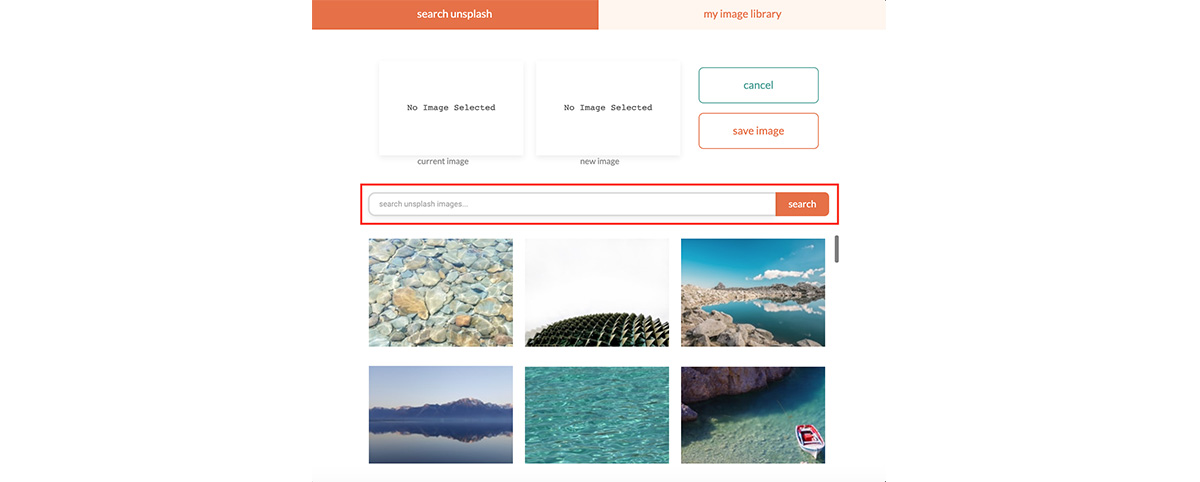Run the orange search button
The height and width of the screenshot is (482, 1200).
tap(802, 204)
